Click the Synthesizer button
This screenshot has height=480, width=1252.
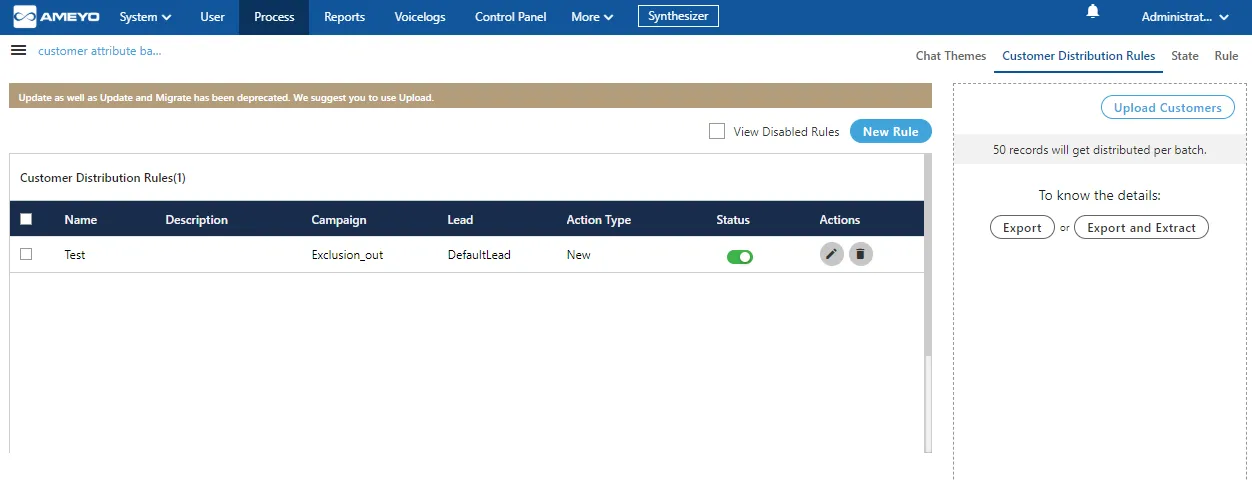(678, 16)
